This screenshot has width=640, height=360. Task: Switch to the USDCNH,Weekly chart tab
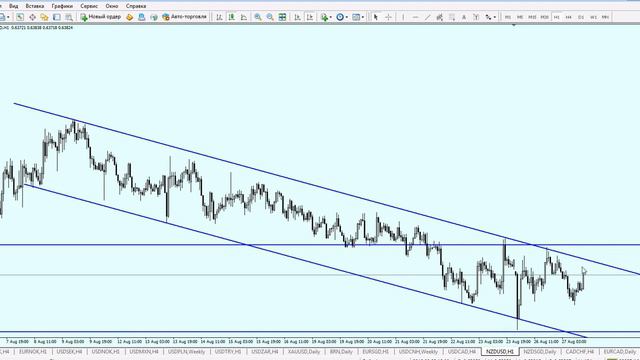(418, 351)
